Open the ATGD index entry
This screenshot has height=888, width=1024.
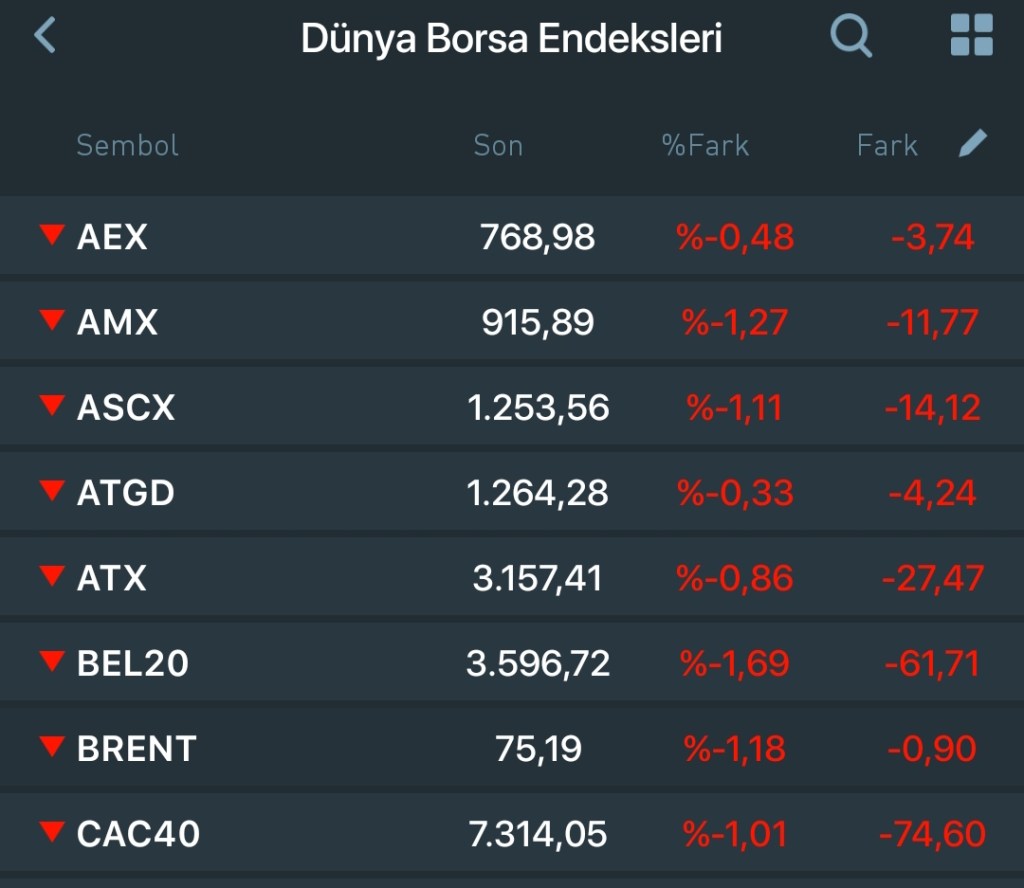[126, 493]
